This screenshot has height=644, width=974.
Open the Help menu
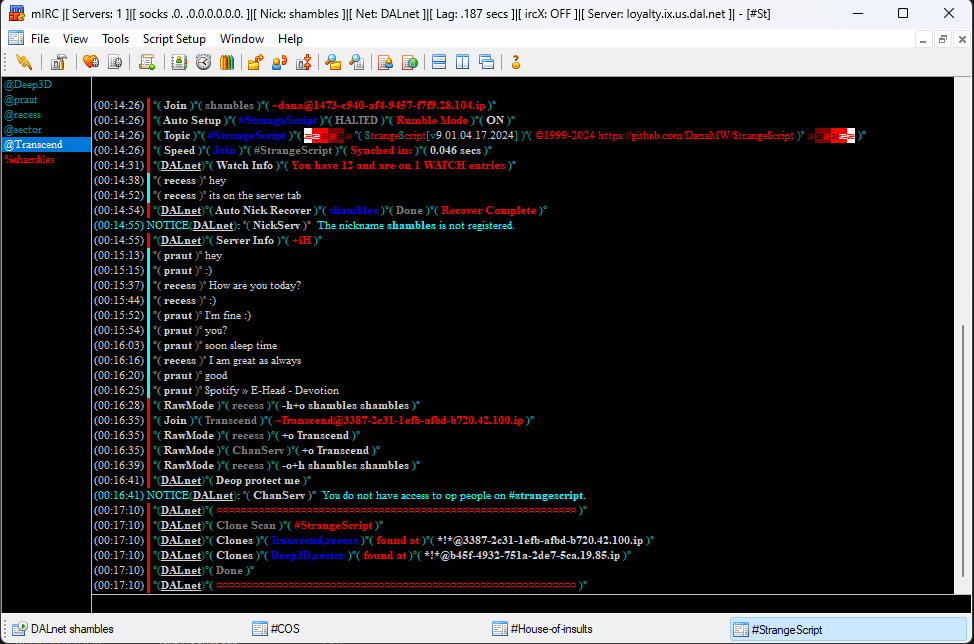click(x=290, y=39)
